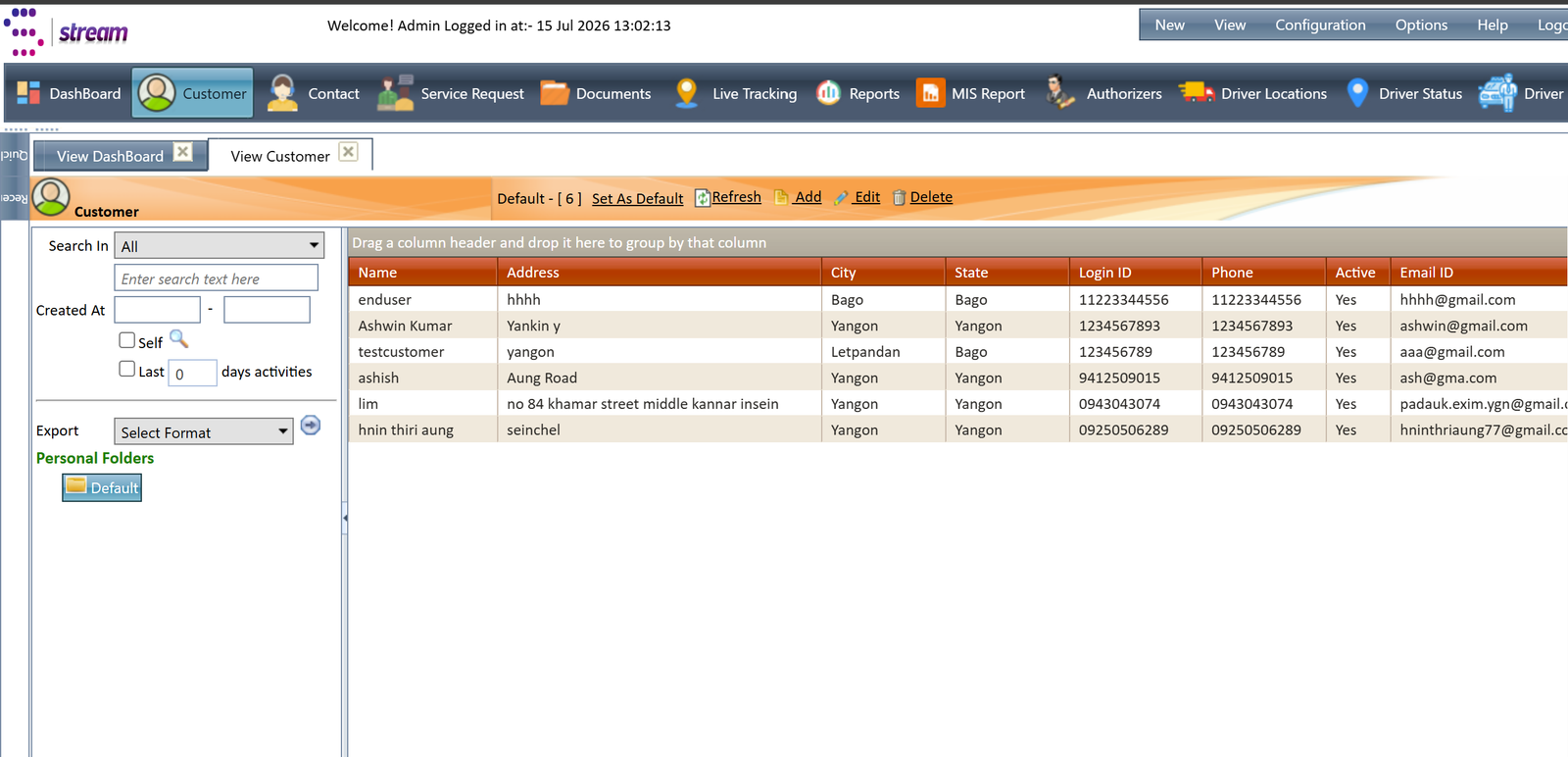Open the View menu

[x=1230, y=25]
